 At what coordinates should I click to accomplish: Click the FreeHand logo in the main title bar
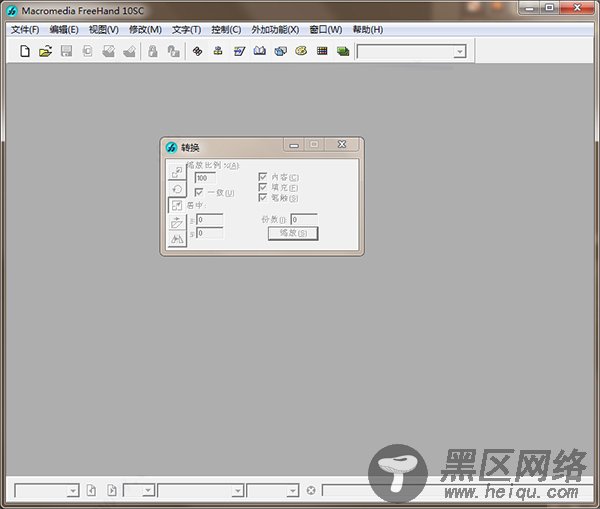[x=12, y=11]
